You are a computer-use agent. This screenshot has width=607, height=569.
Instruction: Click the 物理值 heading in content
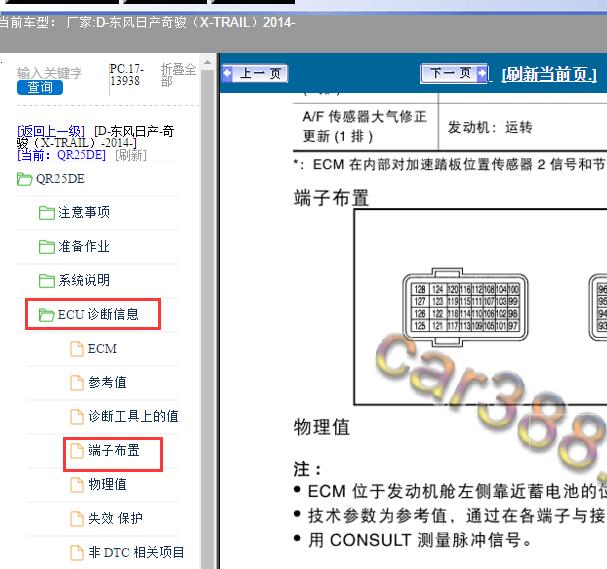(x=322, y=427)
